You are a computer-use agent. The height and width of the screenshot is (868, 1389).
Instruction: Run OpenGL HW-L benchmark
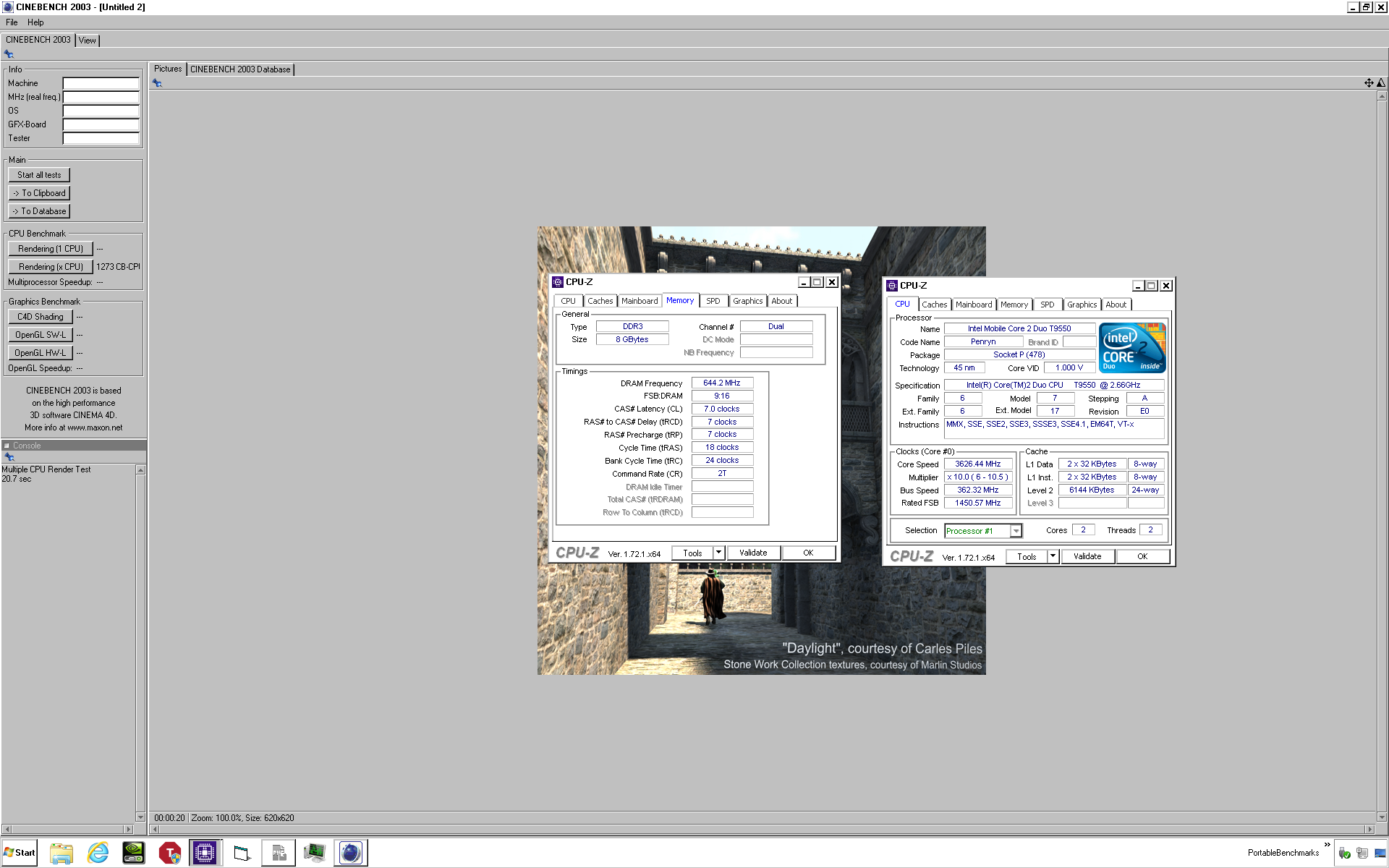(41, 353)
